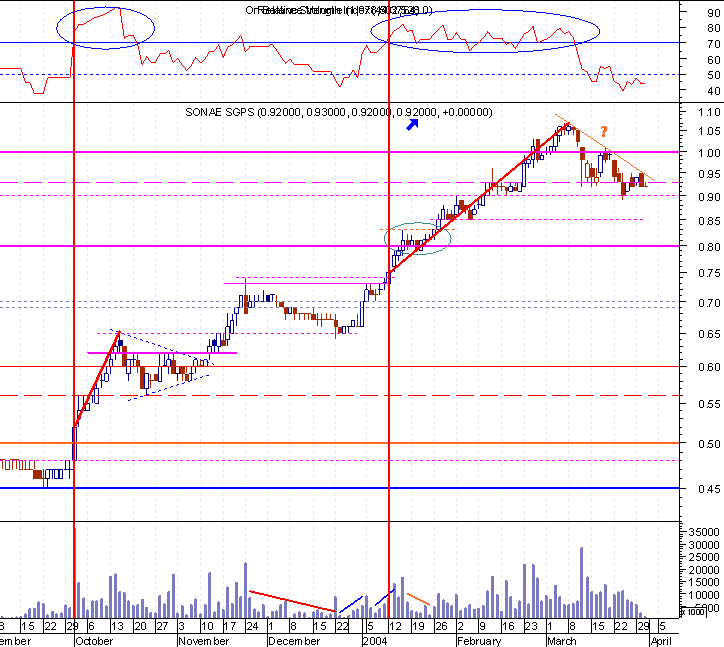Click the April month label
Screen dimensions: 724x647
pyautogui.click(x=661, y=641)
